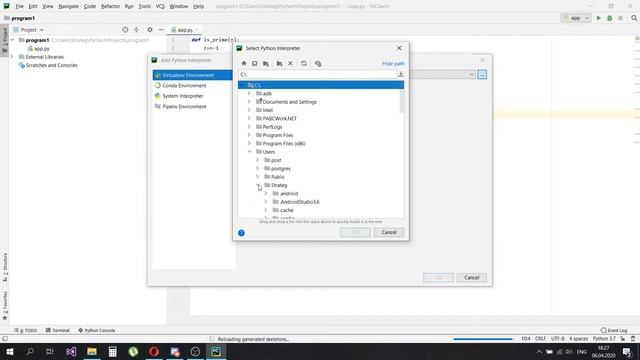Click the Hide path link
Screen dimensions: 640x360
pyautogui.click(x=393, y=64)
